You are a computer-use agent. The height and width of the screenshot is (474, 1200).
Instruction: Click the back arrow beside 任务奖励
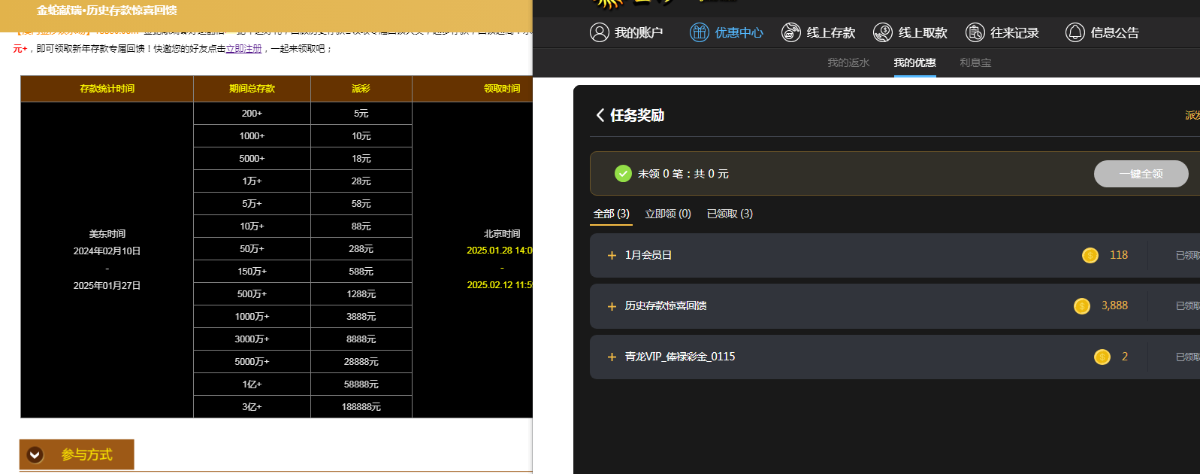600,115
